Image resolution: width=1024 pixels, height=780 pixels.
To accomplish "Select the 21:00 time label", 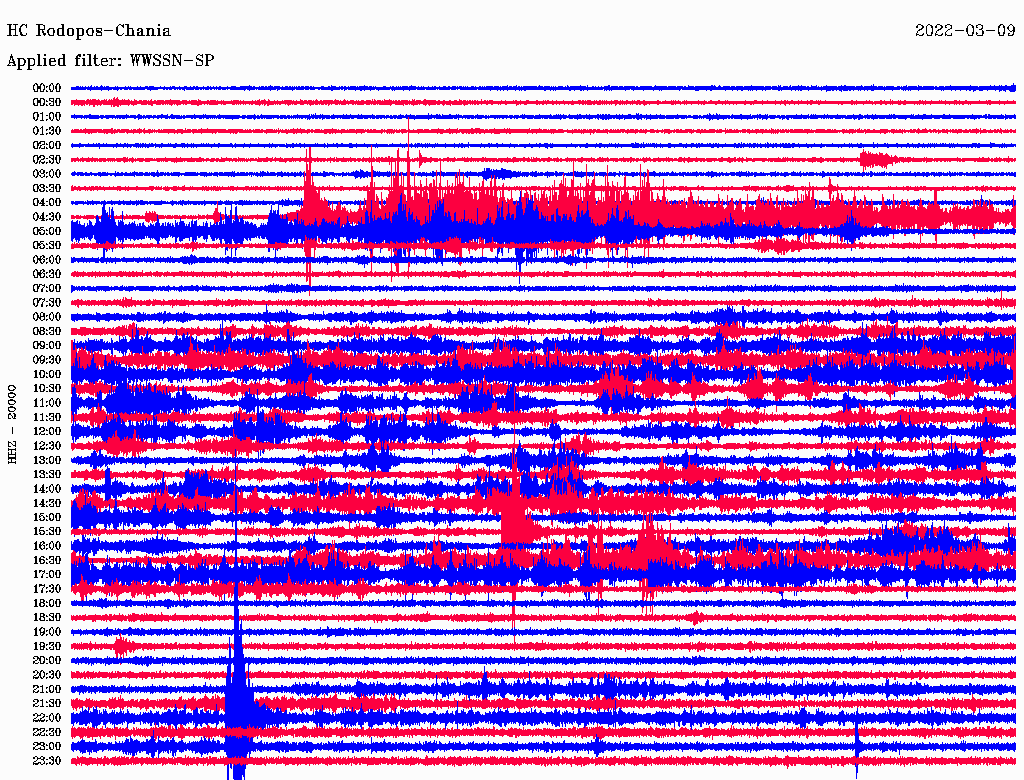I will 47,689.
